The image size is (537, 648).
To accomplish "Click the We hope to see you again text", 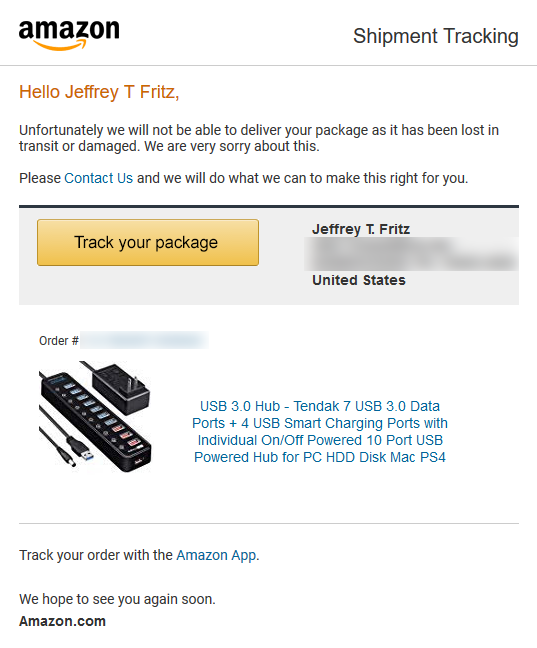I will click(117, 599).
